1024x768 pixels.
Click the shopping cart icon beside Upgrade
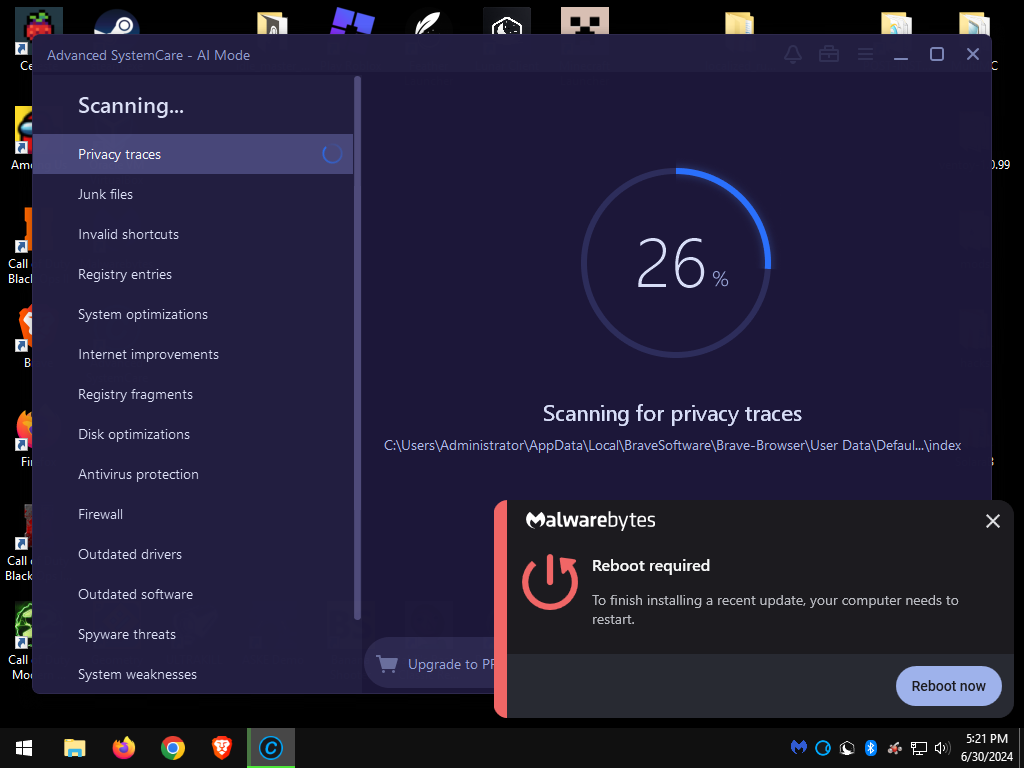coord(387,664)
